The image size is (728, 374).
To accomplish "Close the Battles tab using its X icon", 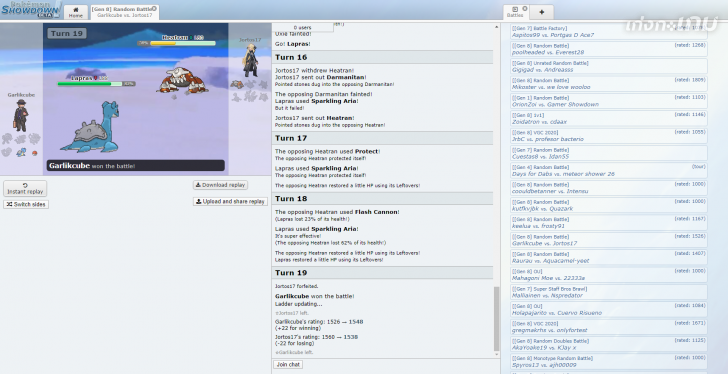I will click(x=525, y=8).
